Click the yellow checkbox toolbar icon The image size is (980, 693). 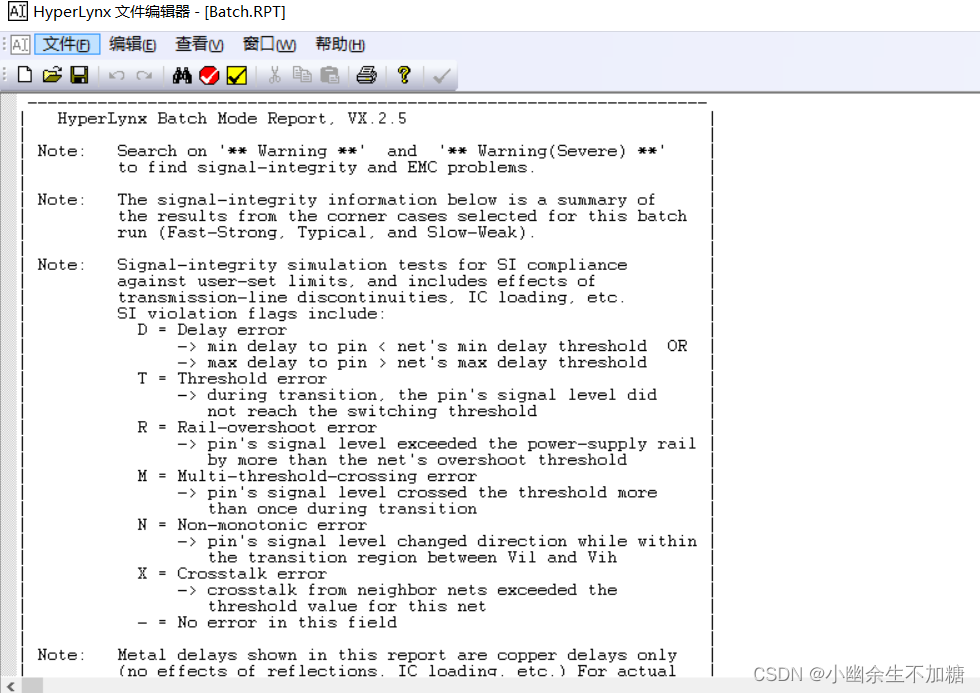click(x=237, y=76)
